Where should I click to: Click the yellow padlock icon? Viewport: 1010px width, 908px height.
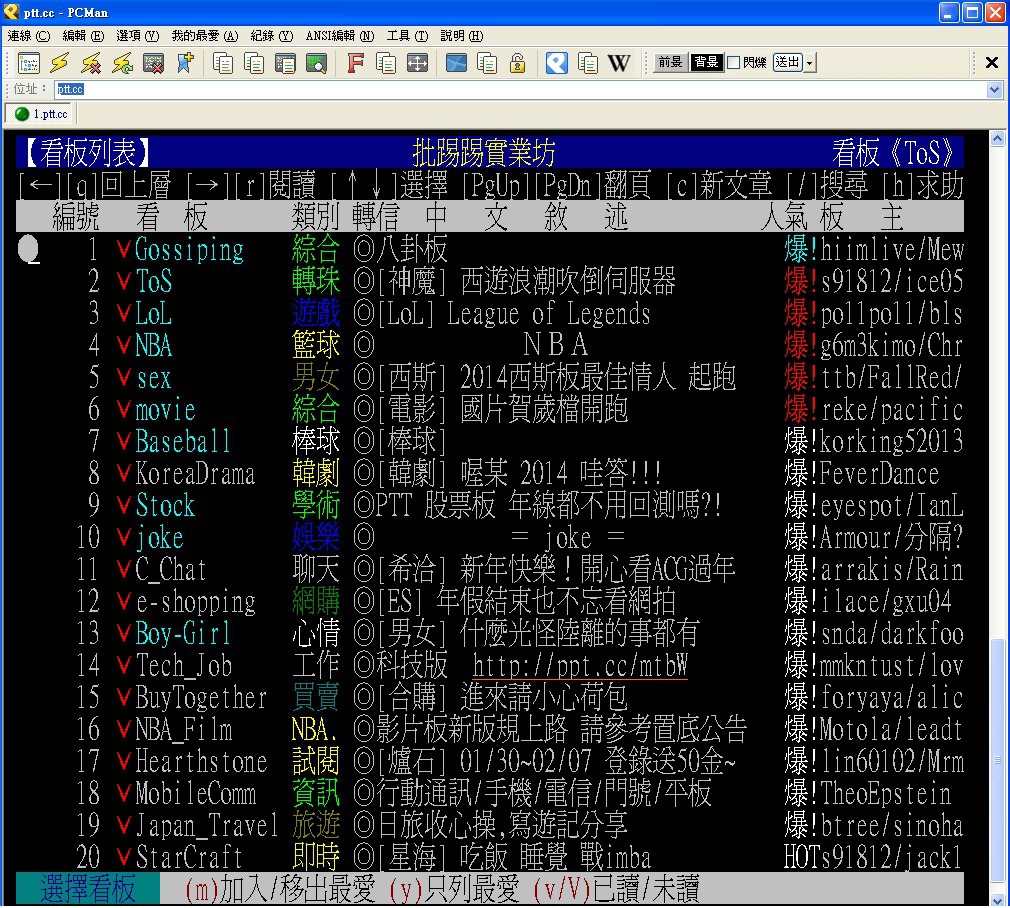tap(518, 63)
